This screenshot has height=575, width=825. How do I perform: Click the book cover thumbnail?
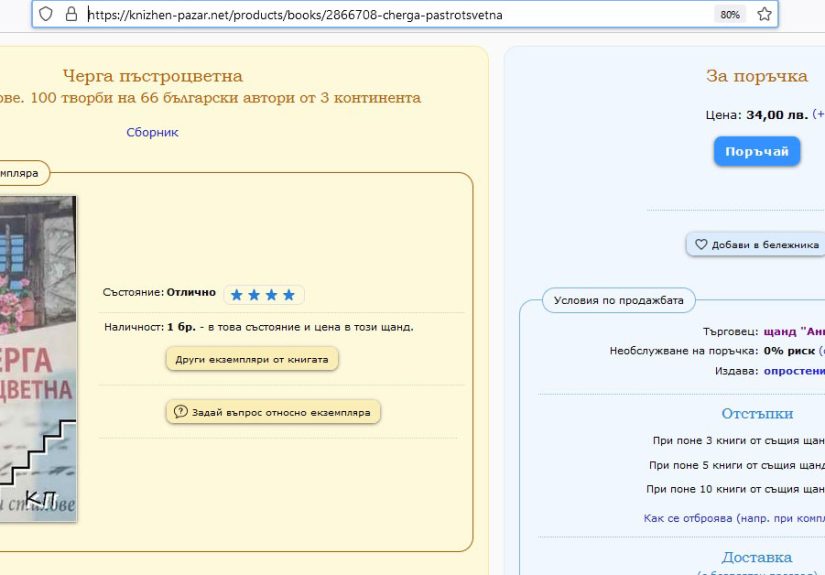point(37,358)
